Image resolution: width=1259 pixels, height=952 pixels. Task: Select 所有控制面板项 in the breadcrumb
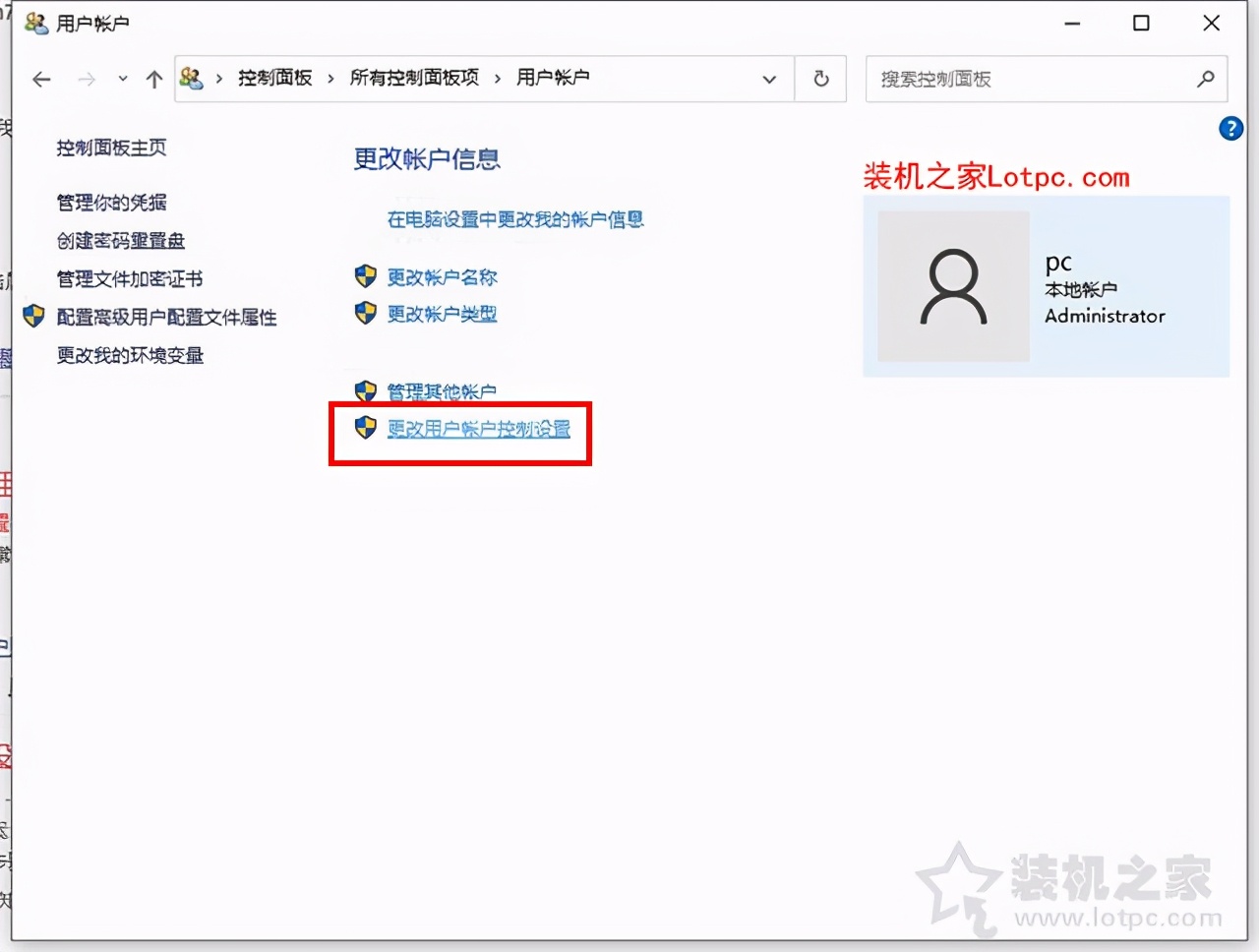point(414,79)
